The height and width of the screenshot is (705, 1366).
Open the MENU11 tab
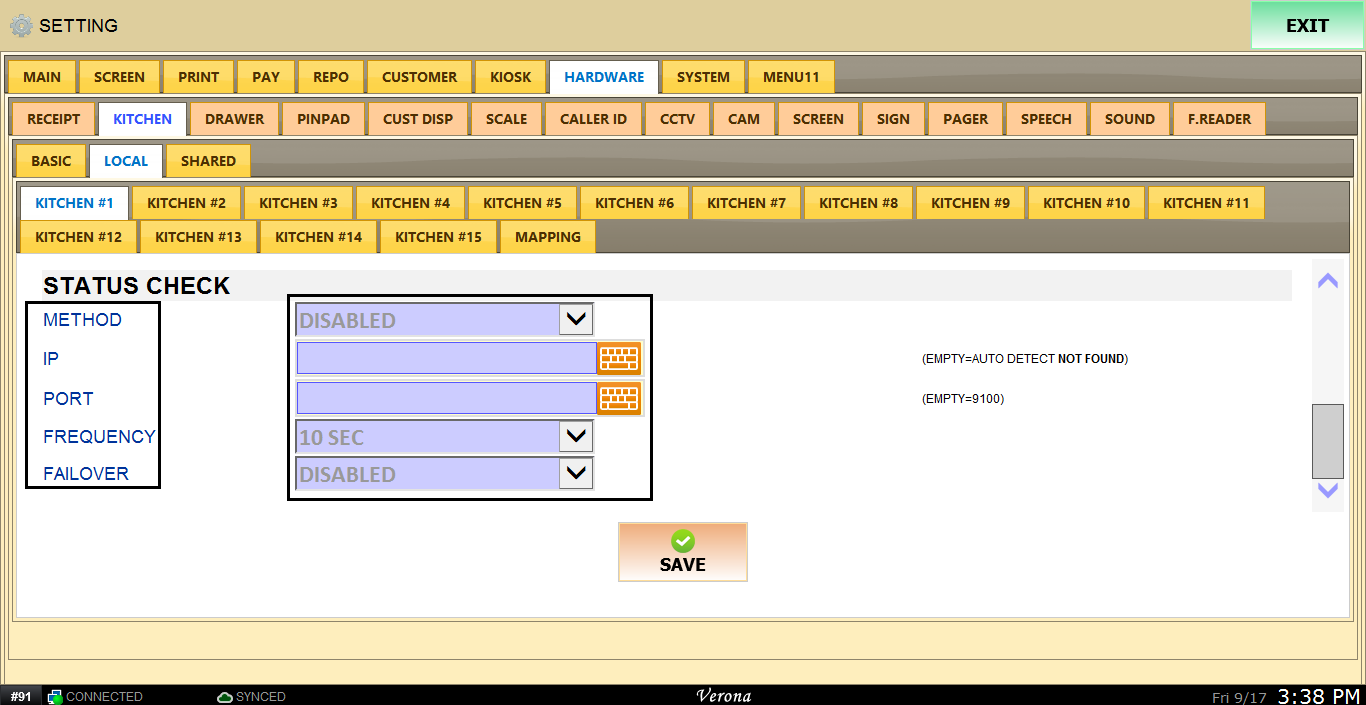click(x=791, y=77)
